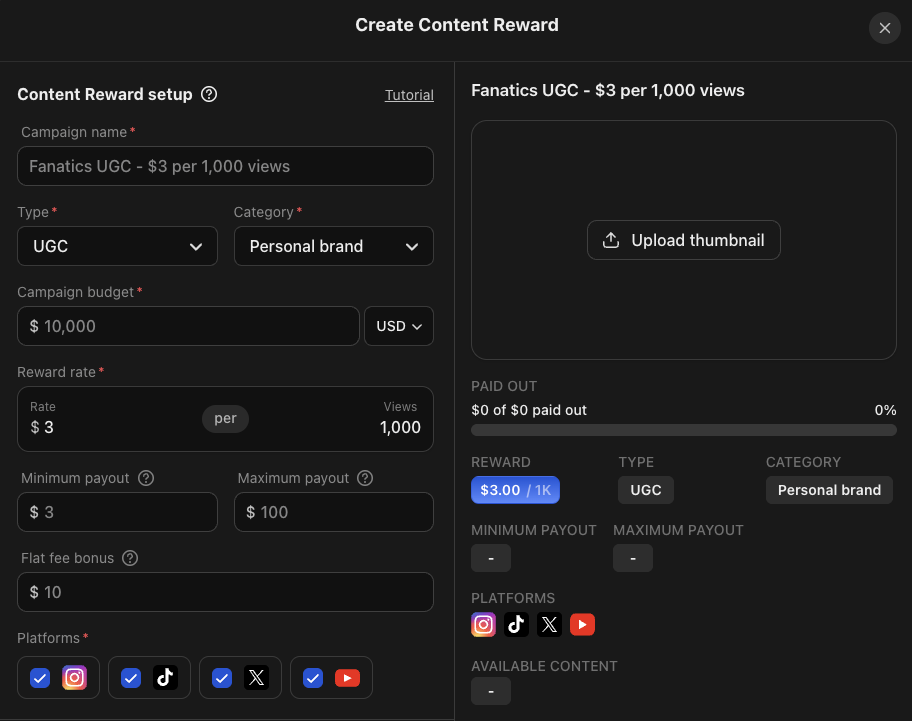
Task: Open the USD currency dropdown
Action: click(x=398, y=325)
